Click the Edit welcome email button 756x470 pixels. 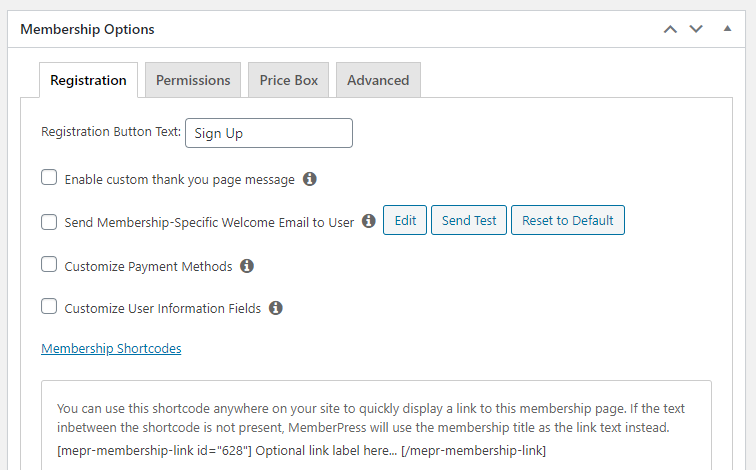[405, 220]
